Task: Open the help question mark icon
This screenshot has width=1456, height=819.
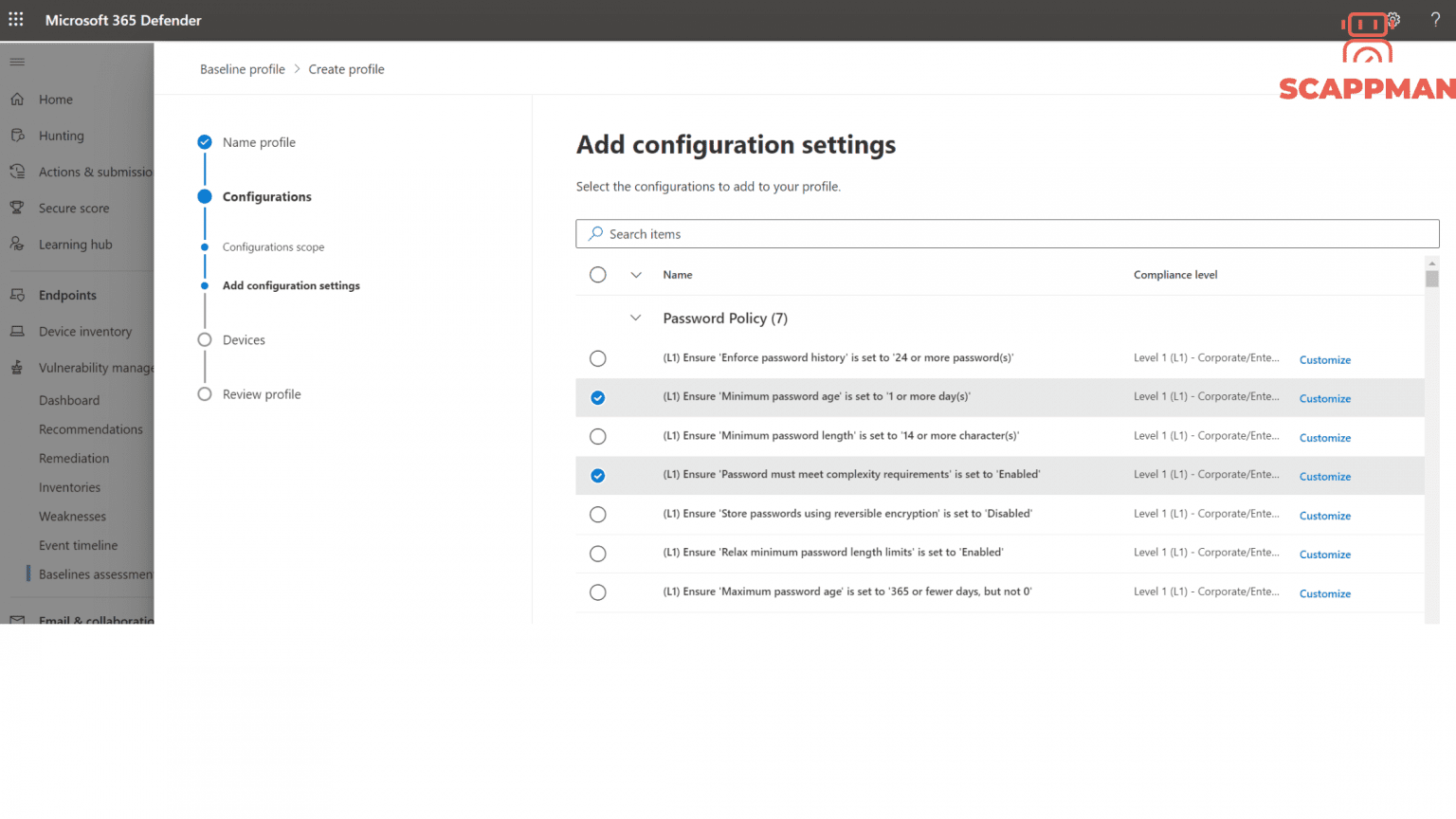Action: [1435, 19]
